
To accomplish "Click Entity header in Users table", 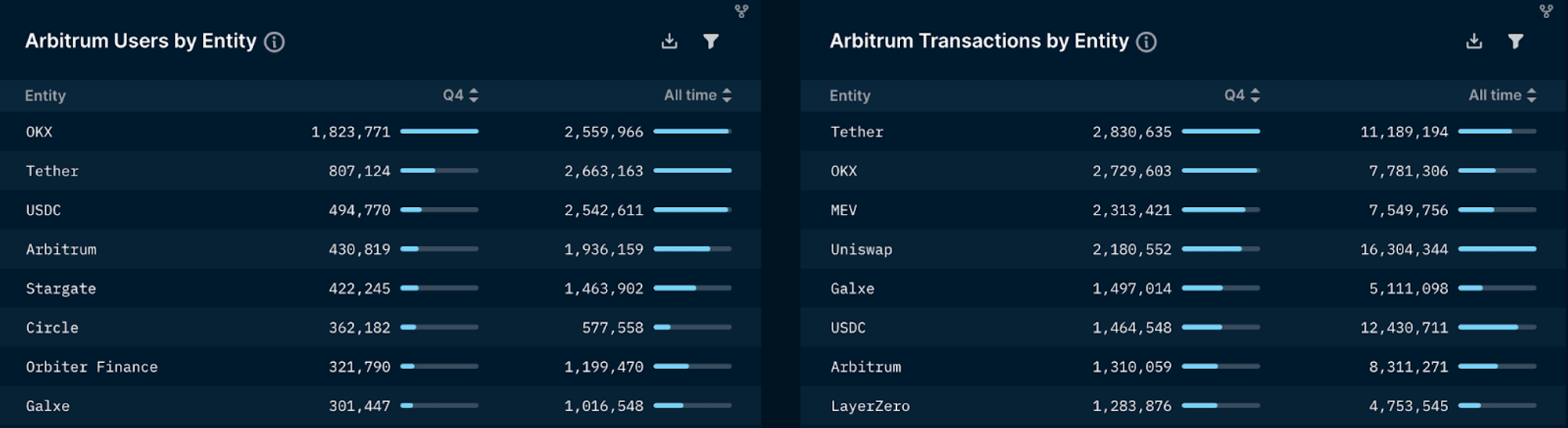I will (x=45, y=96).
